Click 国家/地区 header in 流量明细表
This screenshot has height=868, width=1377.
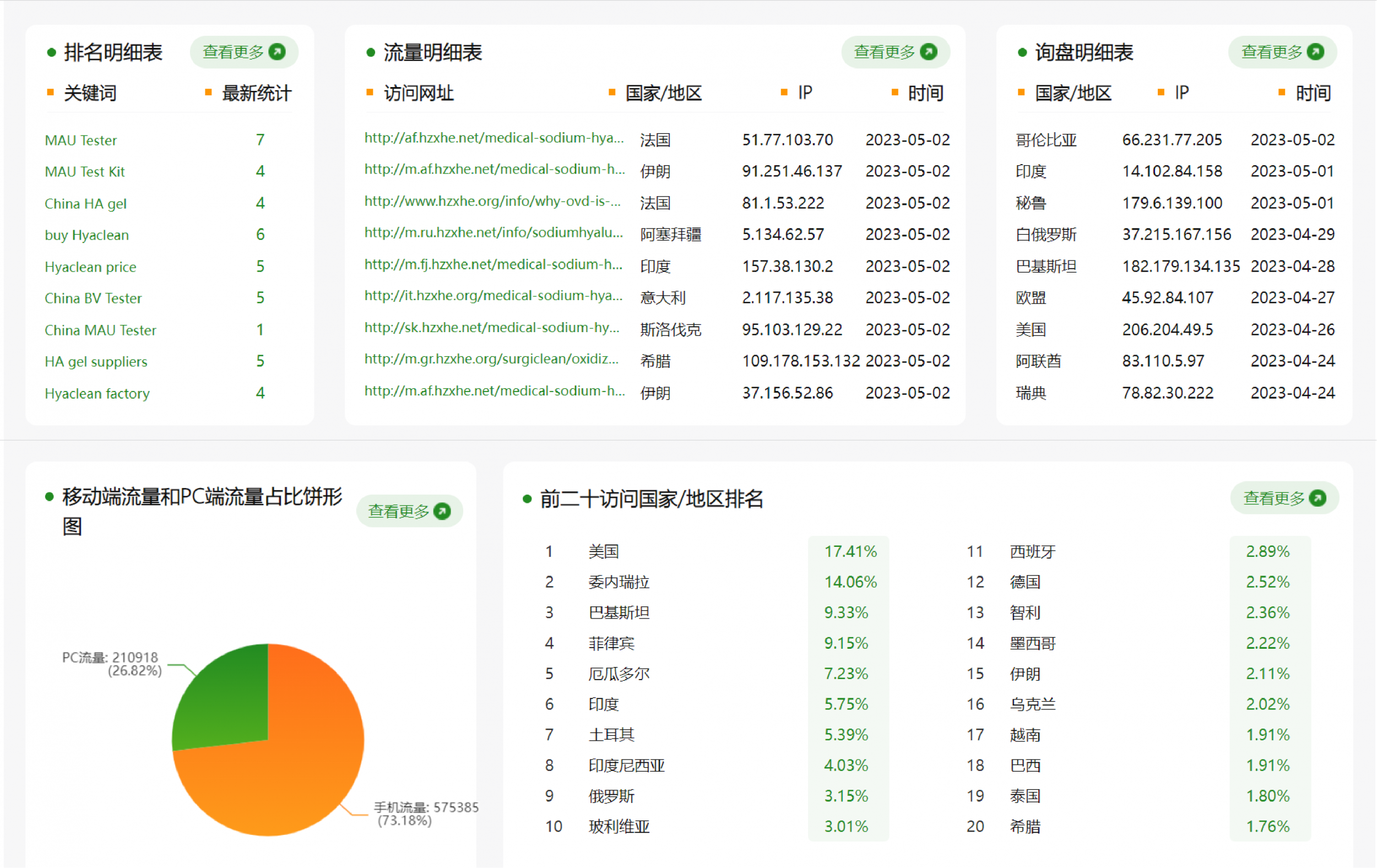[x=663, y=93]
